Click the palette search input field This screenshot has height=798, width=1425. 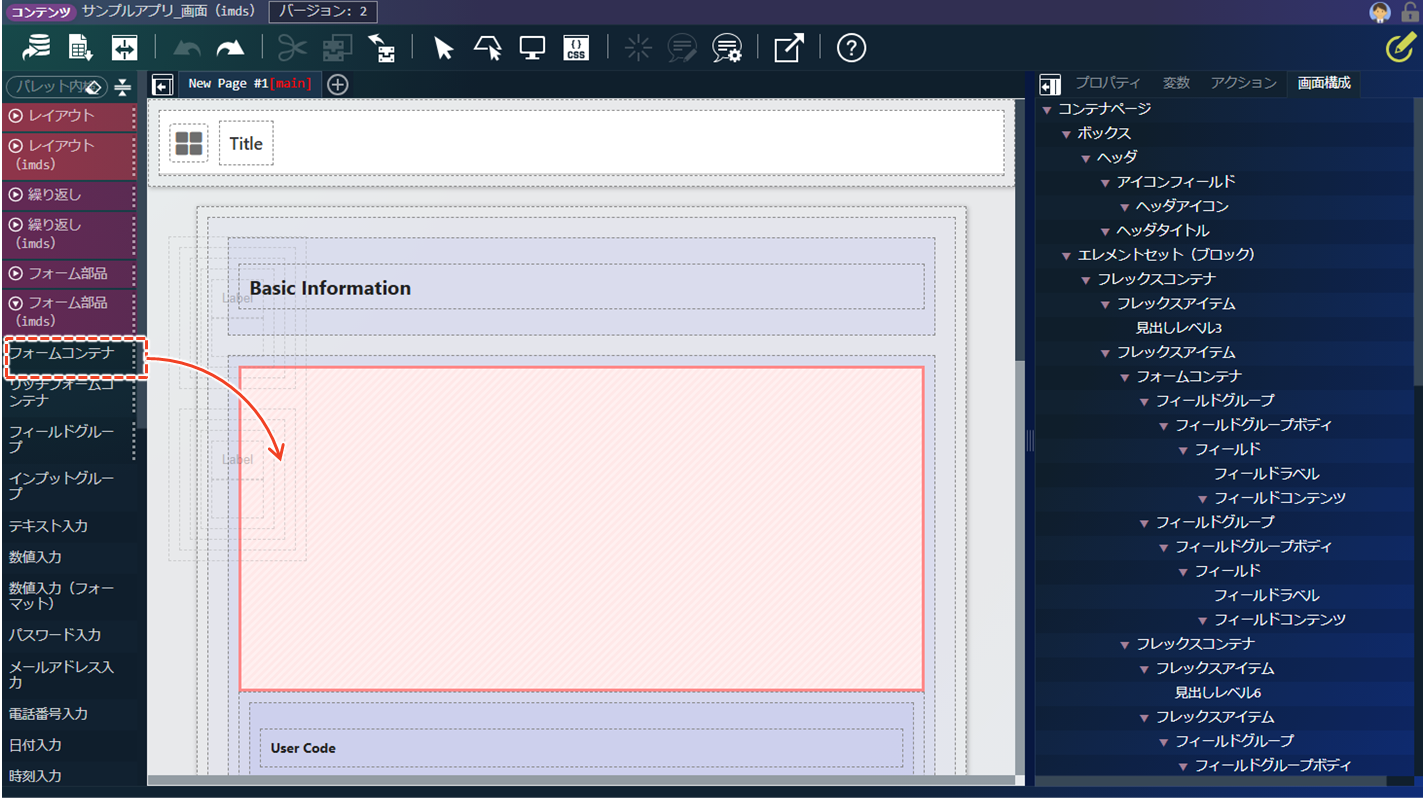(48, 87)
